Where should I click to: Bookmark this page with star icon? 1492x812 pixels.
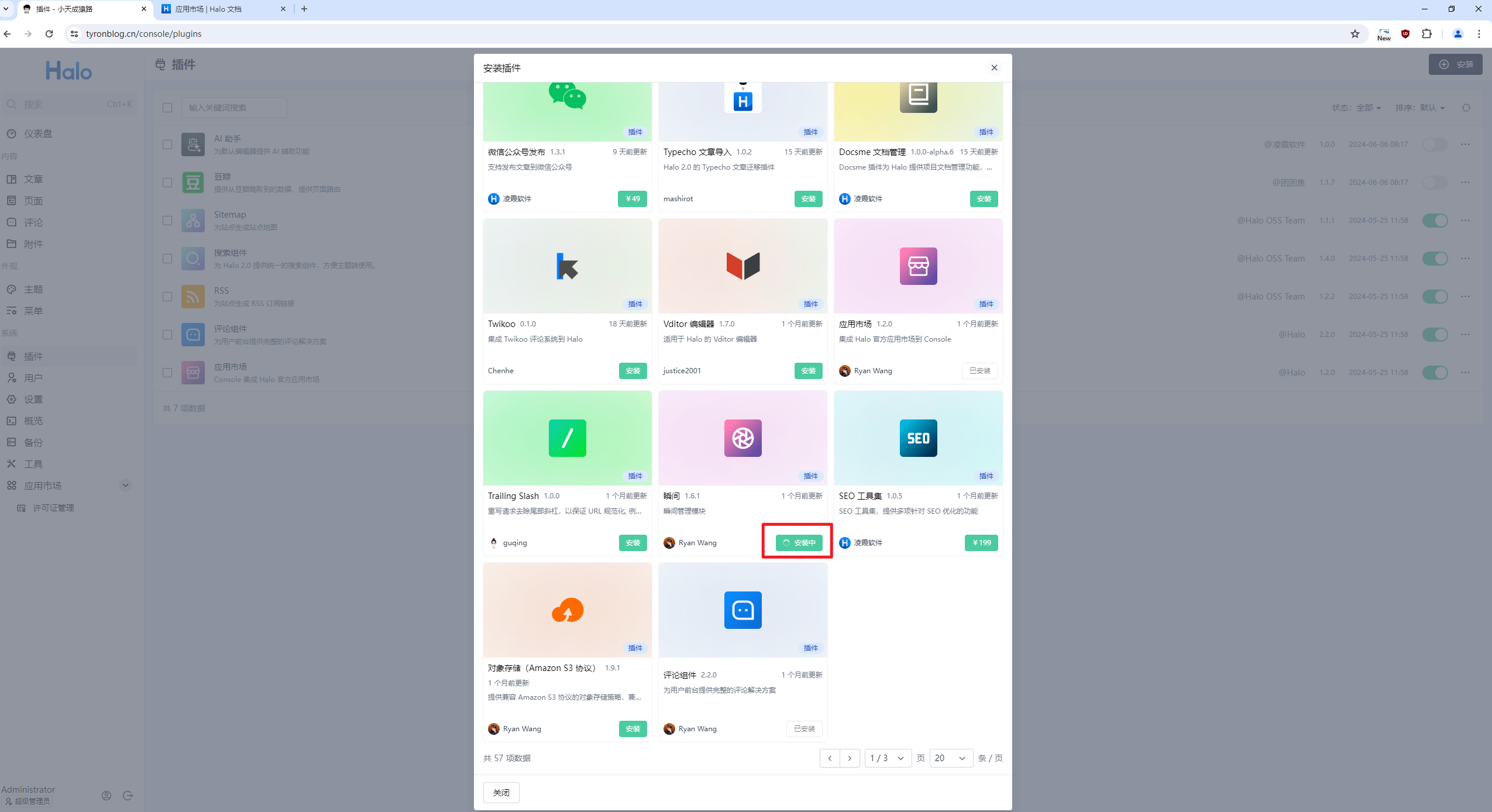(1355, 34)
